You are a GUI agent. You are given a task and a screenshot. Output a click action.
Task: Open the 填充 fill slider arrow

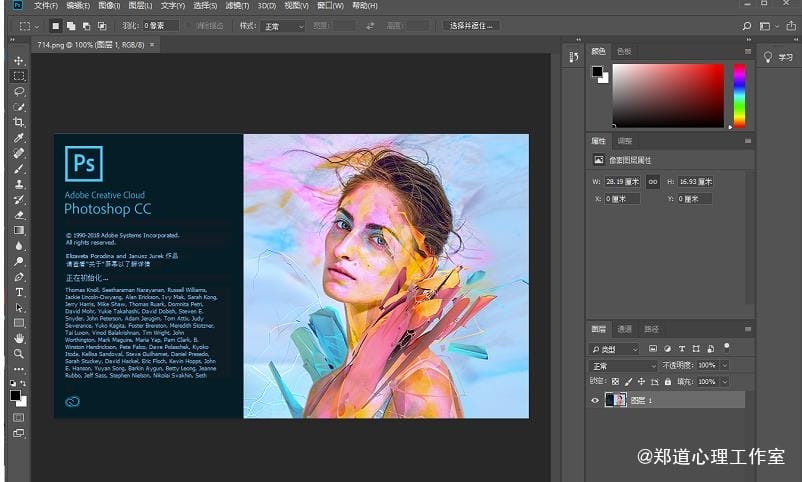pyautogui.click(x=725, y=382)
